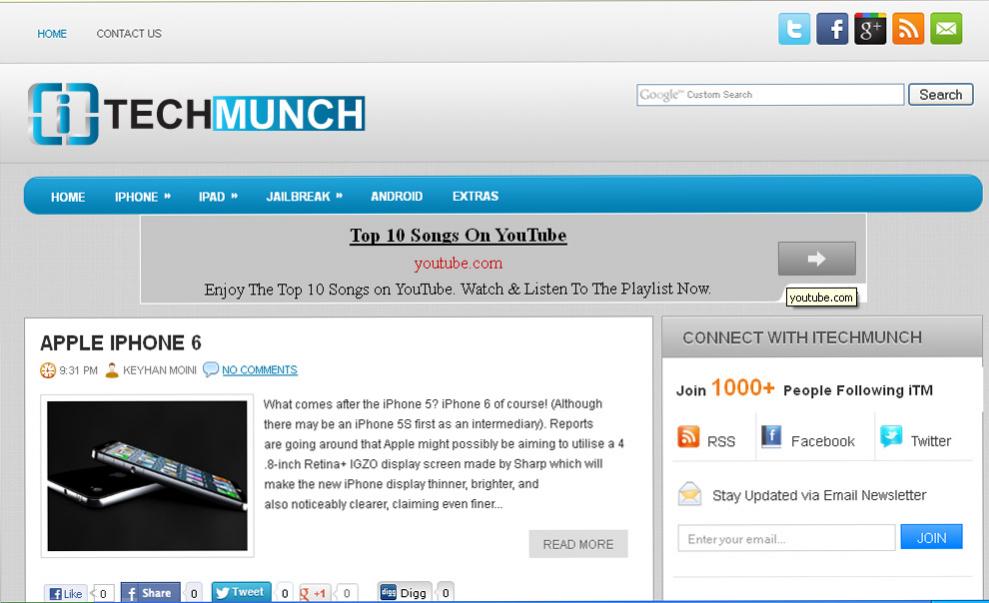The image size is (989, 603).
Task: Click the Digg count box
Action: 445,592
